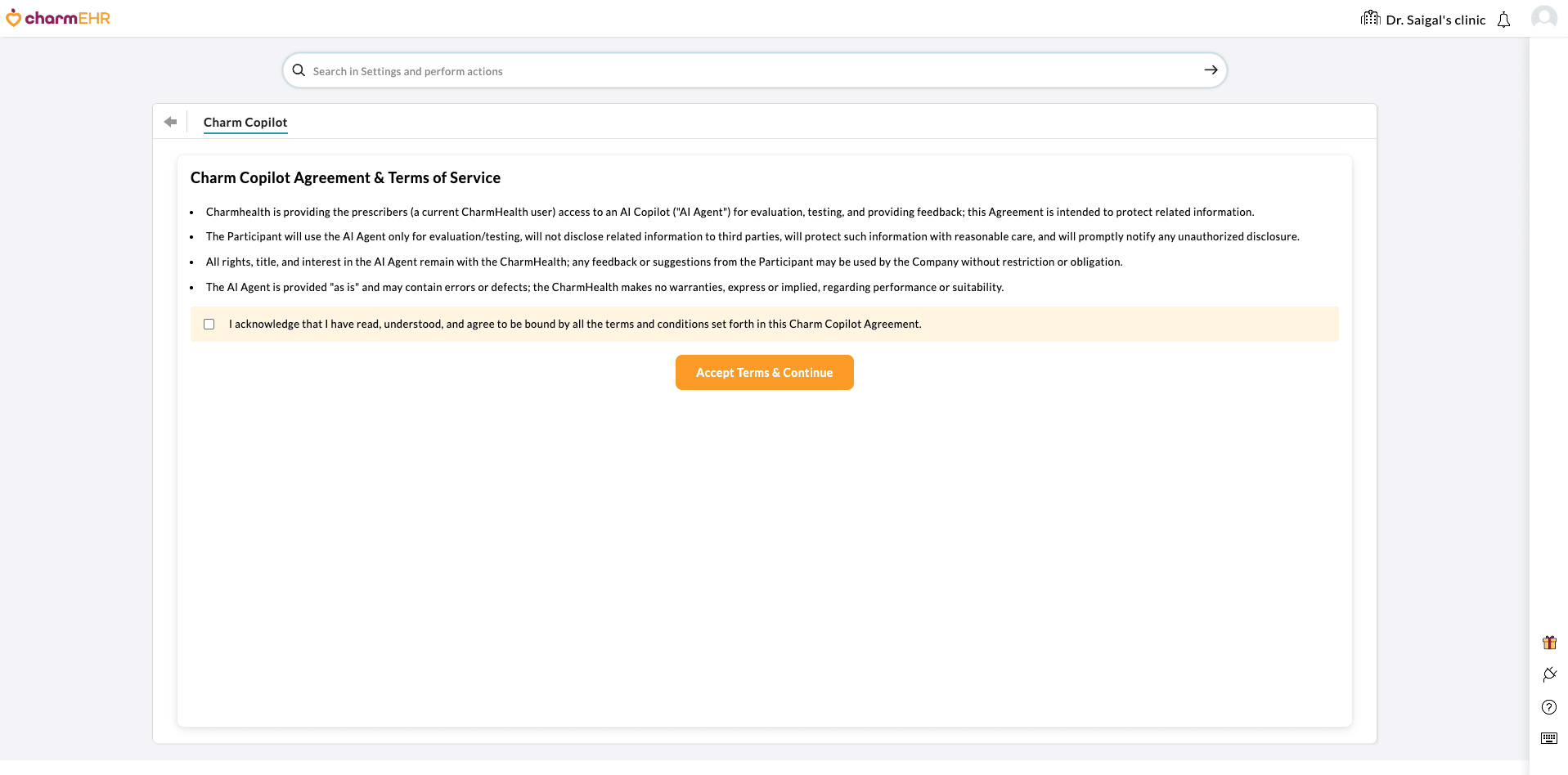Click the Settings search field
The width and height of the screenshot is (1568, 775).
tap(754, 70)
